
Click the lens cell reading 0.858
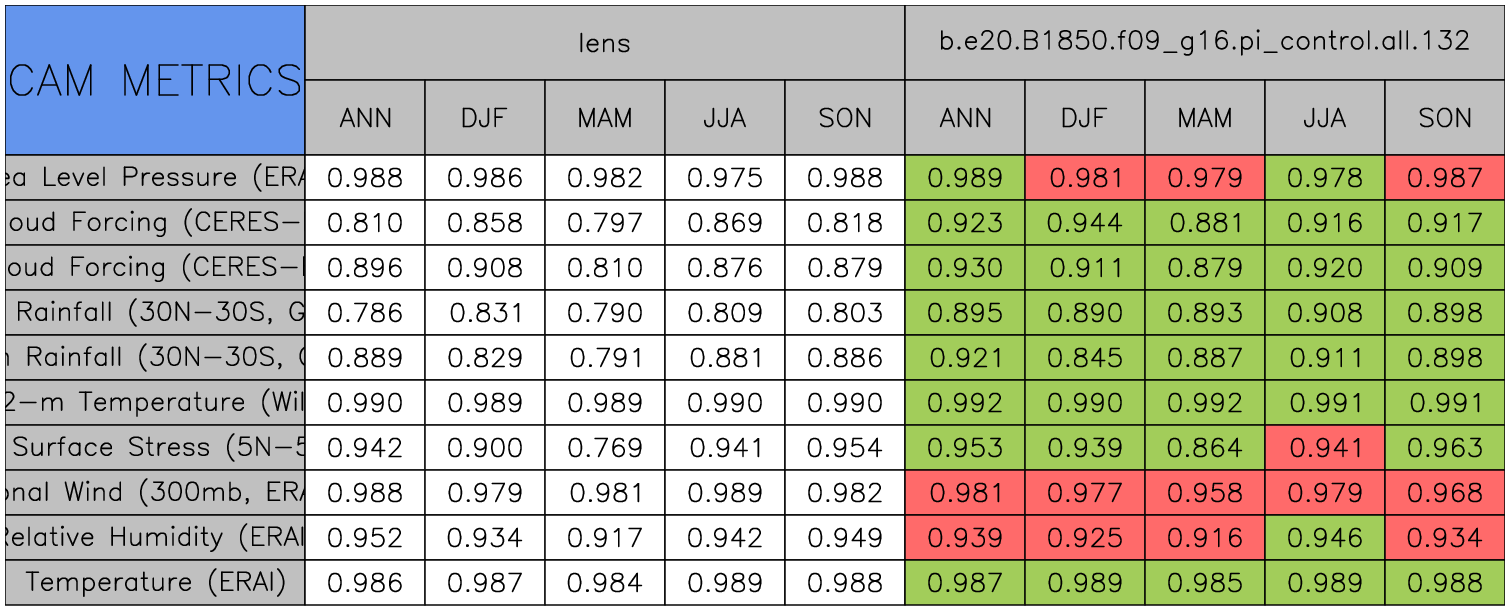[485, 223]
